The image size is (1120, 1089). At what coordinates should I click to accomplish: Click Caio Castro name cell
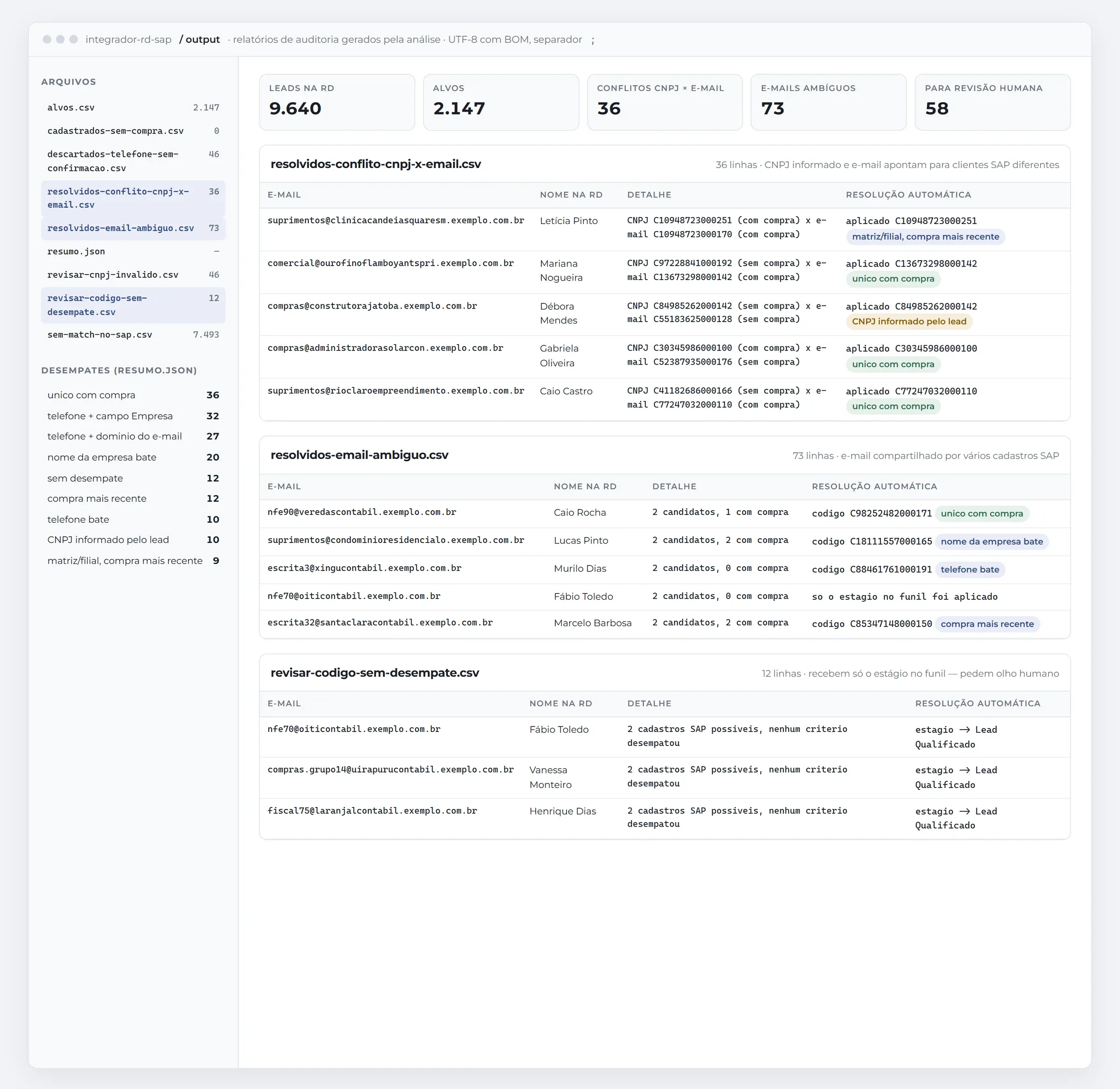(x=566, y=391)
